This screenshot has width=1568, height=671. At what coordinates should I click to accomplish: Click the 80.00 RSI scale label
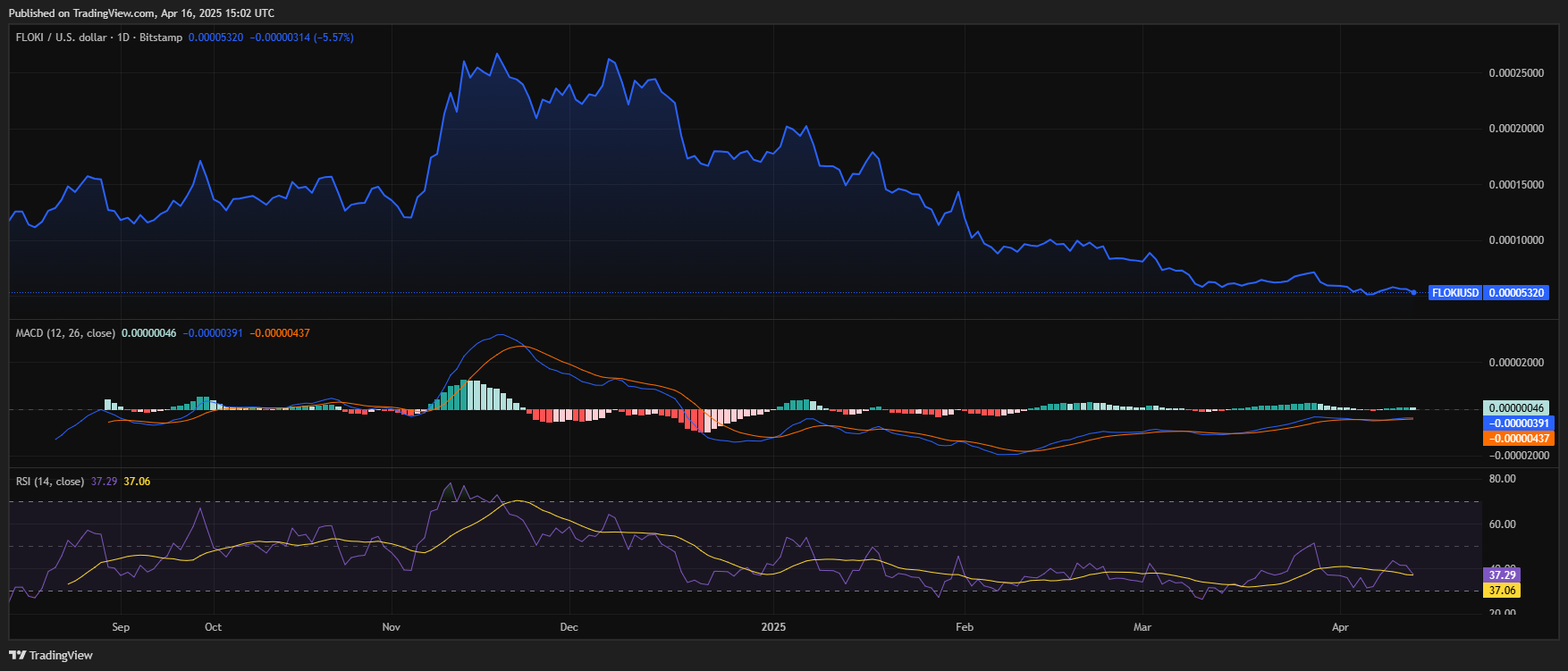click(x=1503, y=479)
